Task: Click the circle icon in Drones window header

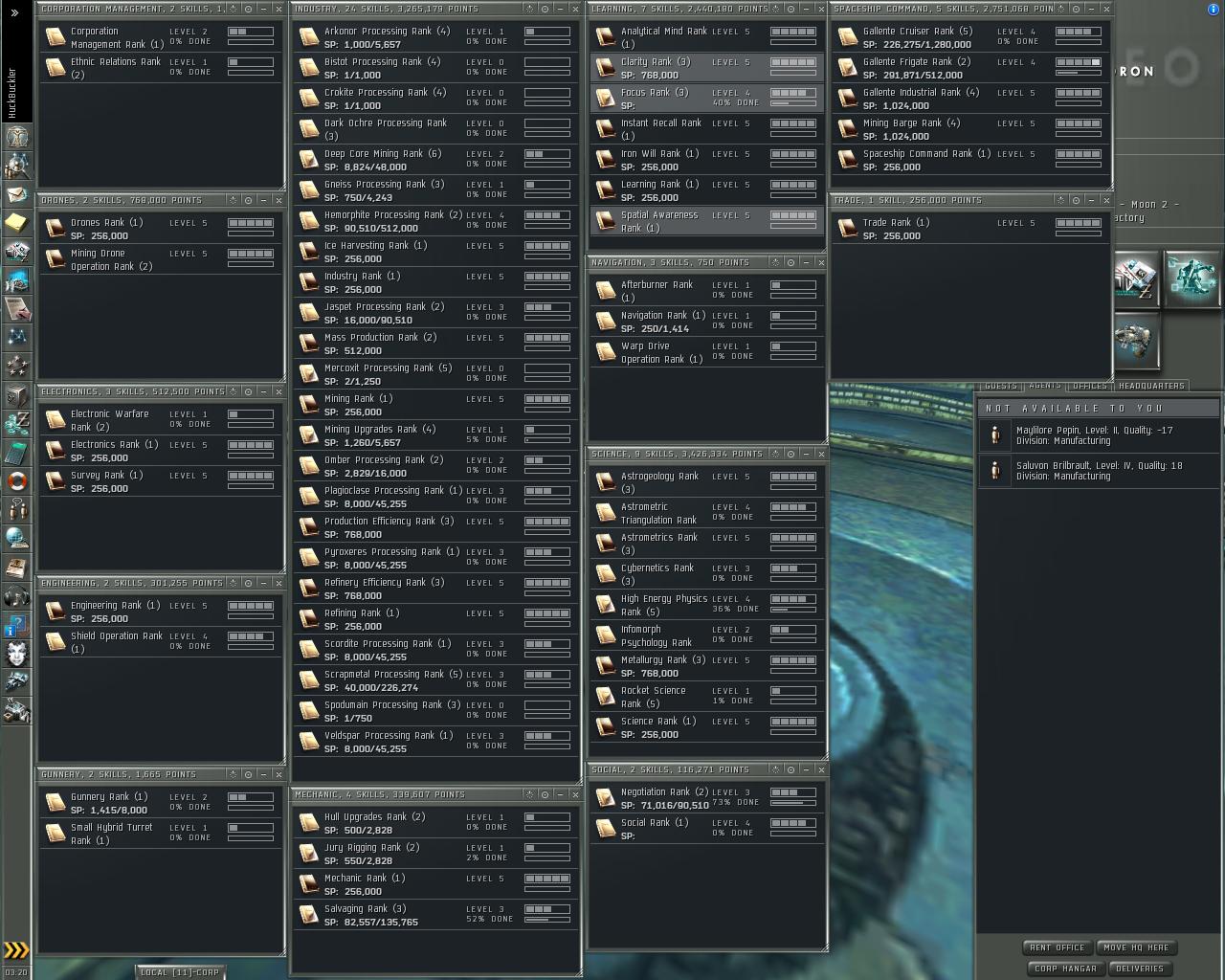Action: click(x=248, y=200)
